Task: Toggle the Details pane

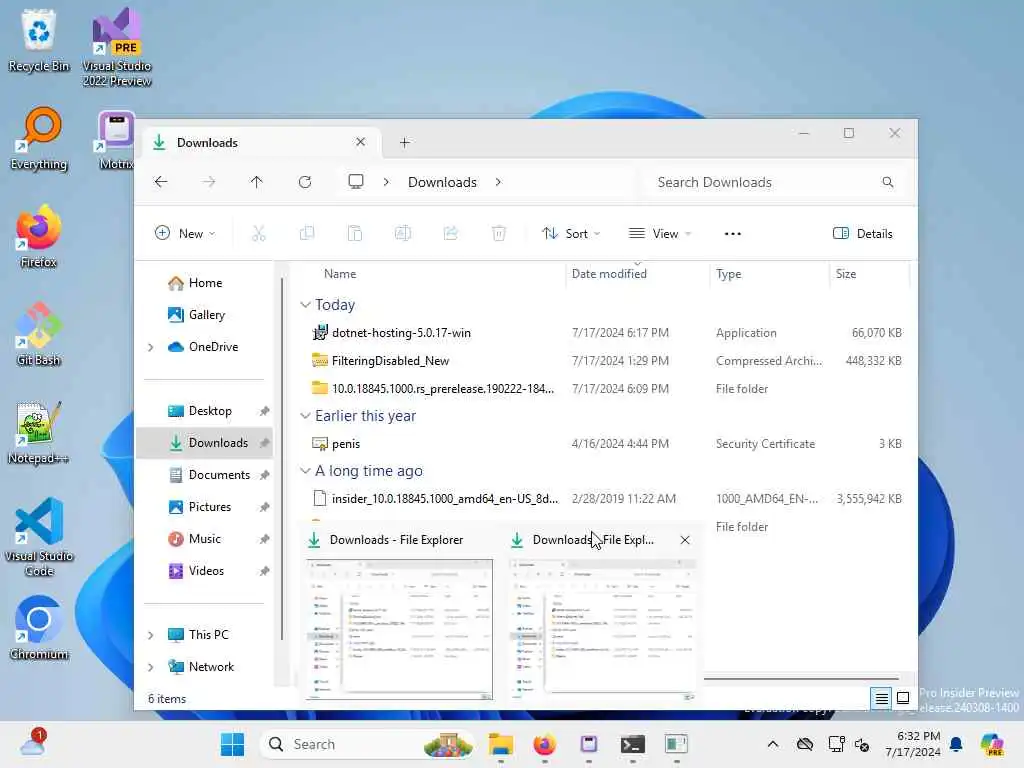Action: (862, 233)
